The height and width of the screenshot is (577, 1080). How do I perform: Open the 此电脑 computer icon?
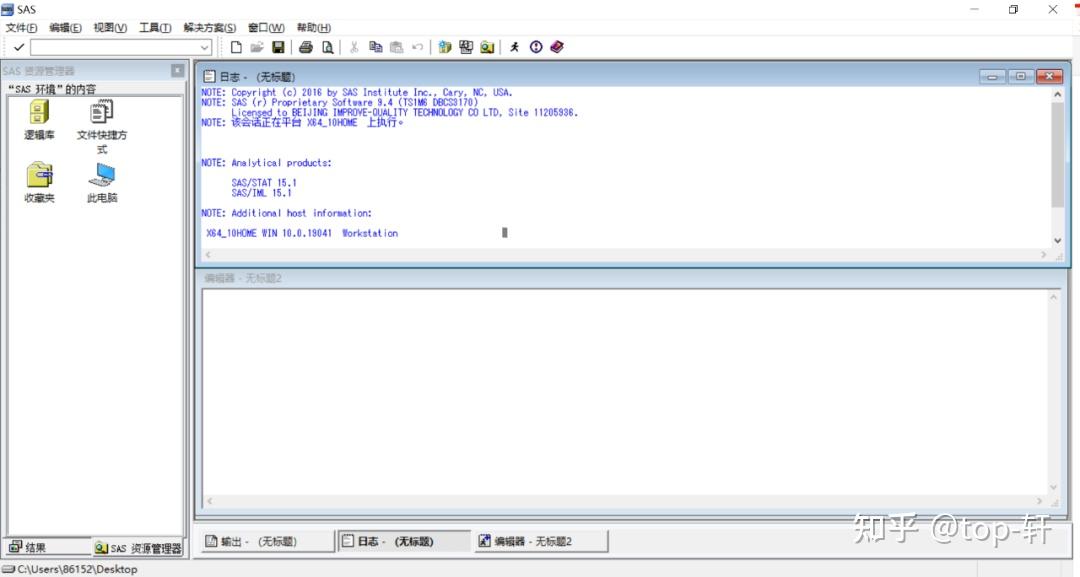tap(102, 182)
